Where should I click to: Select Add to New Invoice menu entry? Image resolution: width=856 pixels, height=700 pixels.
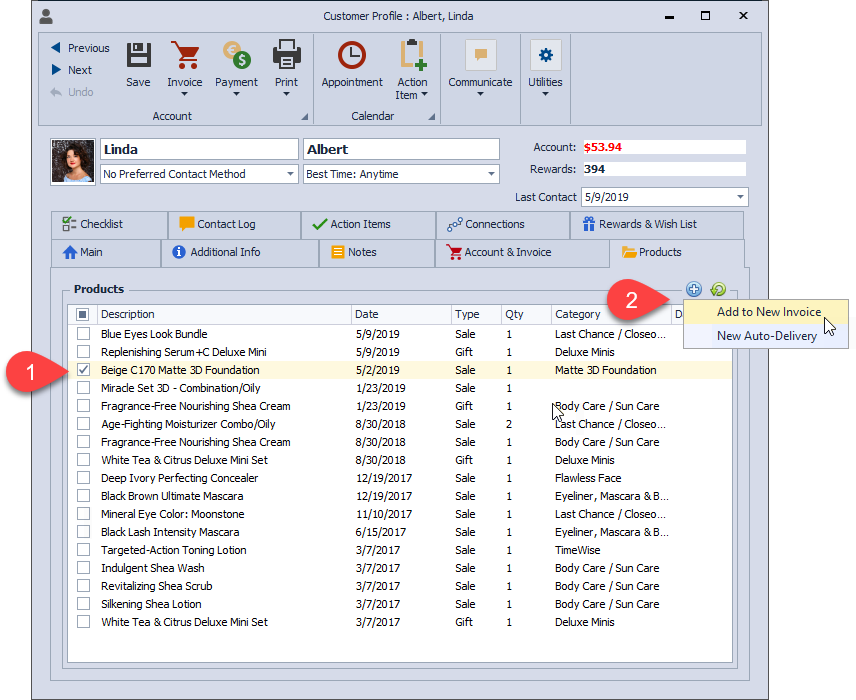click(768, 312)
